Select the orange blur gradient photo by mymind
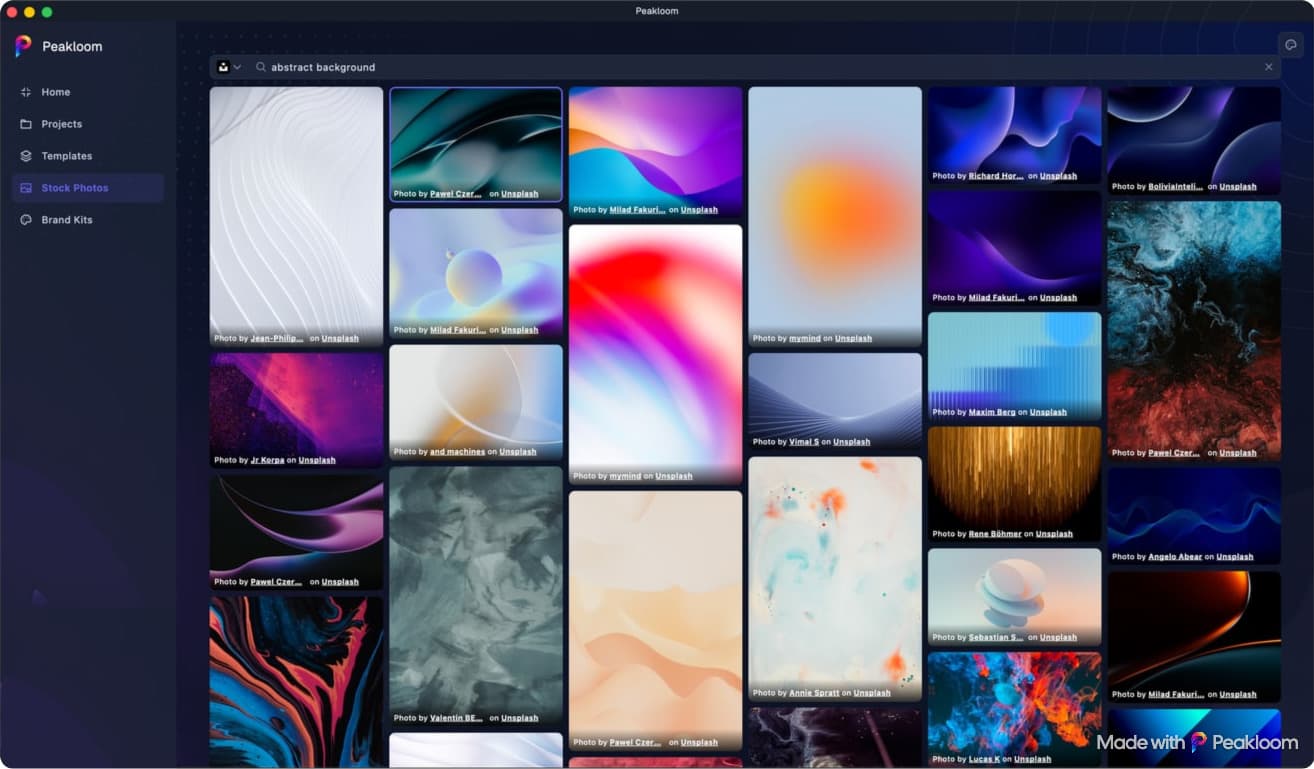Viewport: 1314px width, 769px height. tap(835, 217)
